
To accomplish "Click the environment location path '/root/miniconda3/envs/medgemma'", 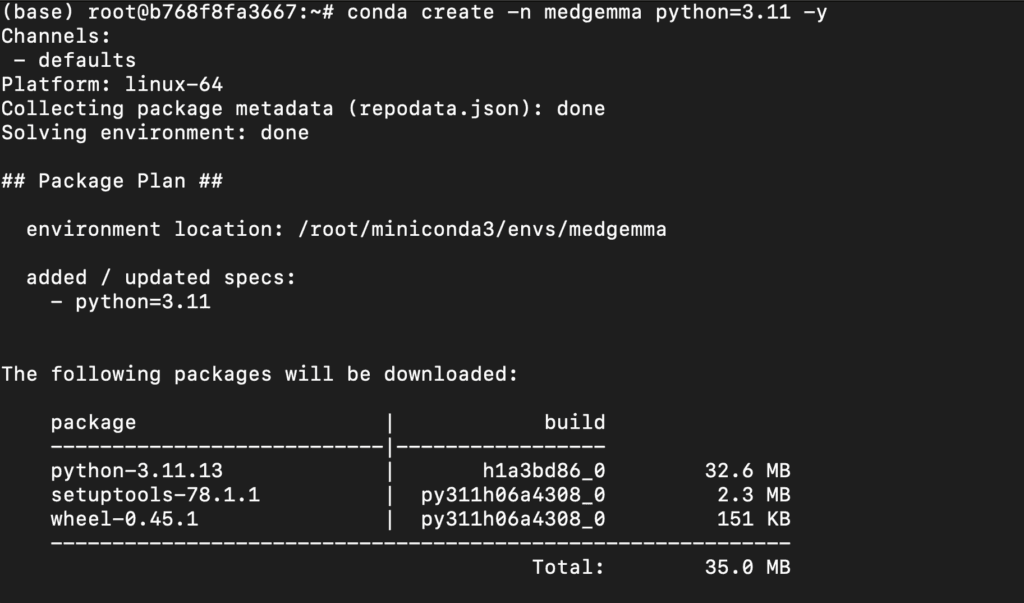I will click(x=482, y=229).
